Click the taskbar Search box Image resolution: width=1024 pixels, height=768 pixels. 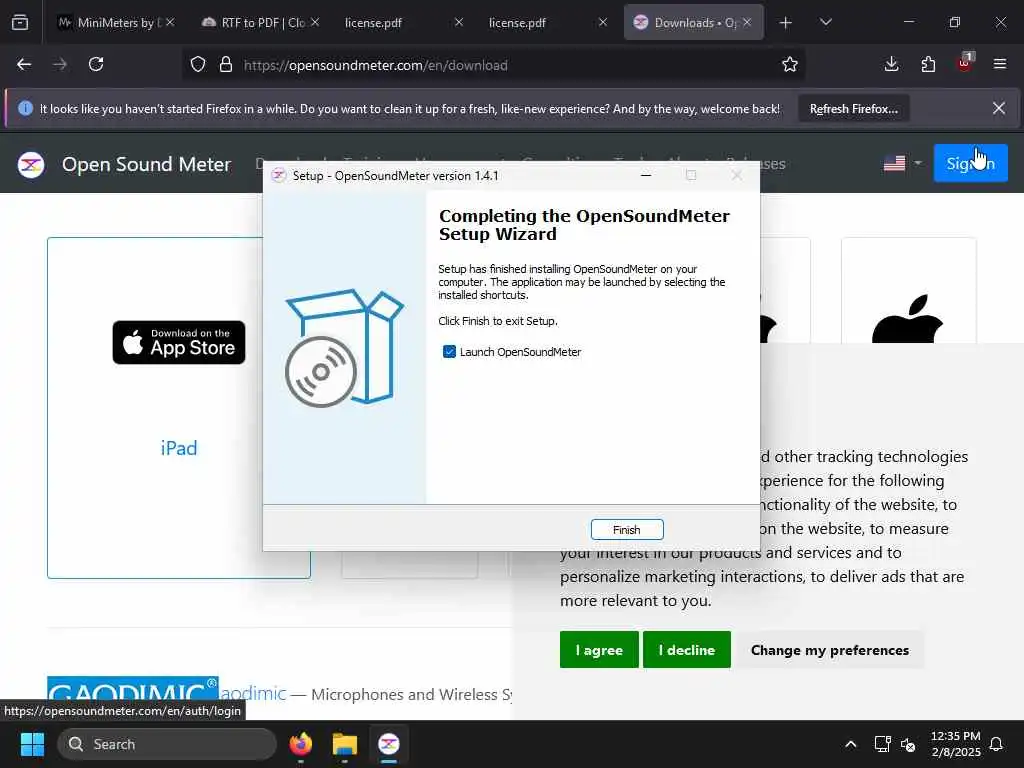point(167,744)
